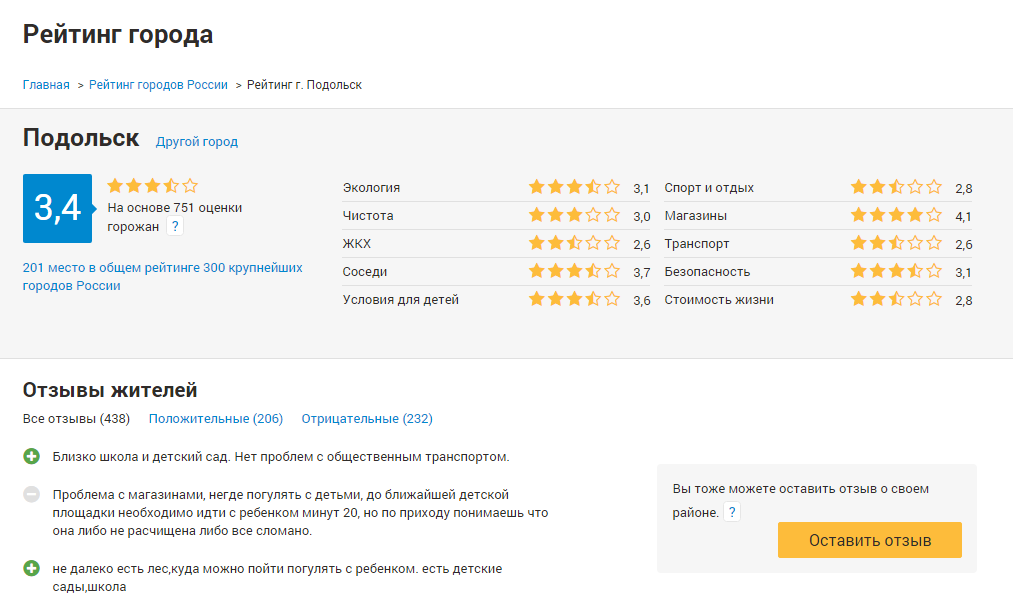
Task: Select the 'Все отзывы (438)' tab
Action: click(x=77, y=419)
